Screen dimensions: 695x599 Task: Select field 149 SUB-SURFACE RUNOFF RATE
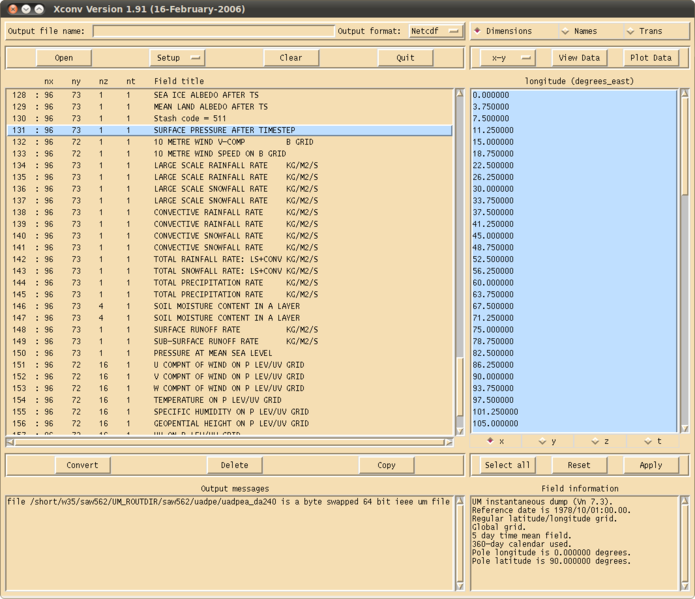point(230,341)
